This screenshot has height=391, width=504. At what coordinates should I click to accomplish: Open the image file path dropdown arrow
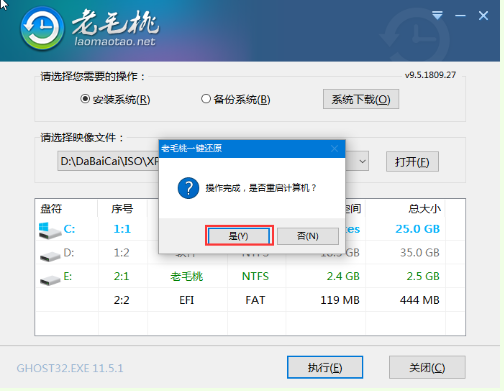pos(362,162)
